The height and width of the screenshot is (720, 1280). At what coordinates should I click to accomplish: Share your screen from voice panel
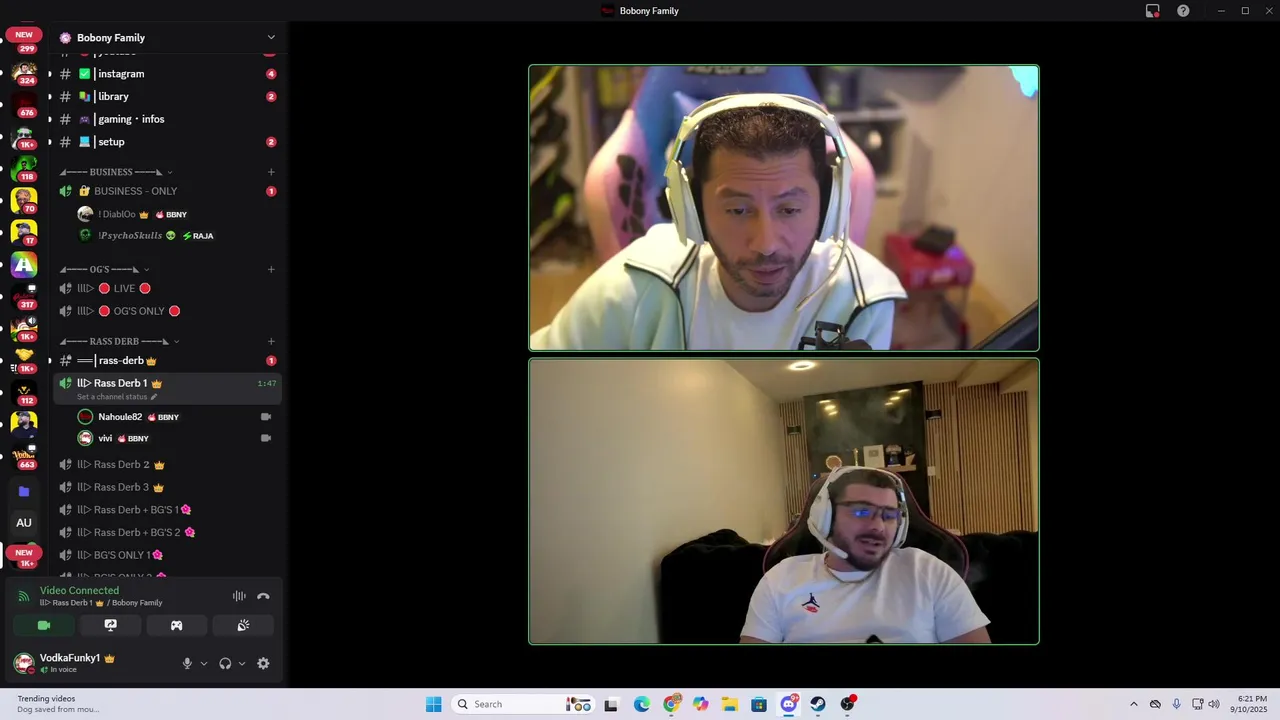[x=110, y=625]
